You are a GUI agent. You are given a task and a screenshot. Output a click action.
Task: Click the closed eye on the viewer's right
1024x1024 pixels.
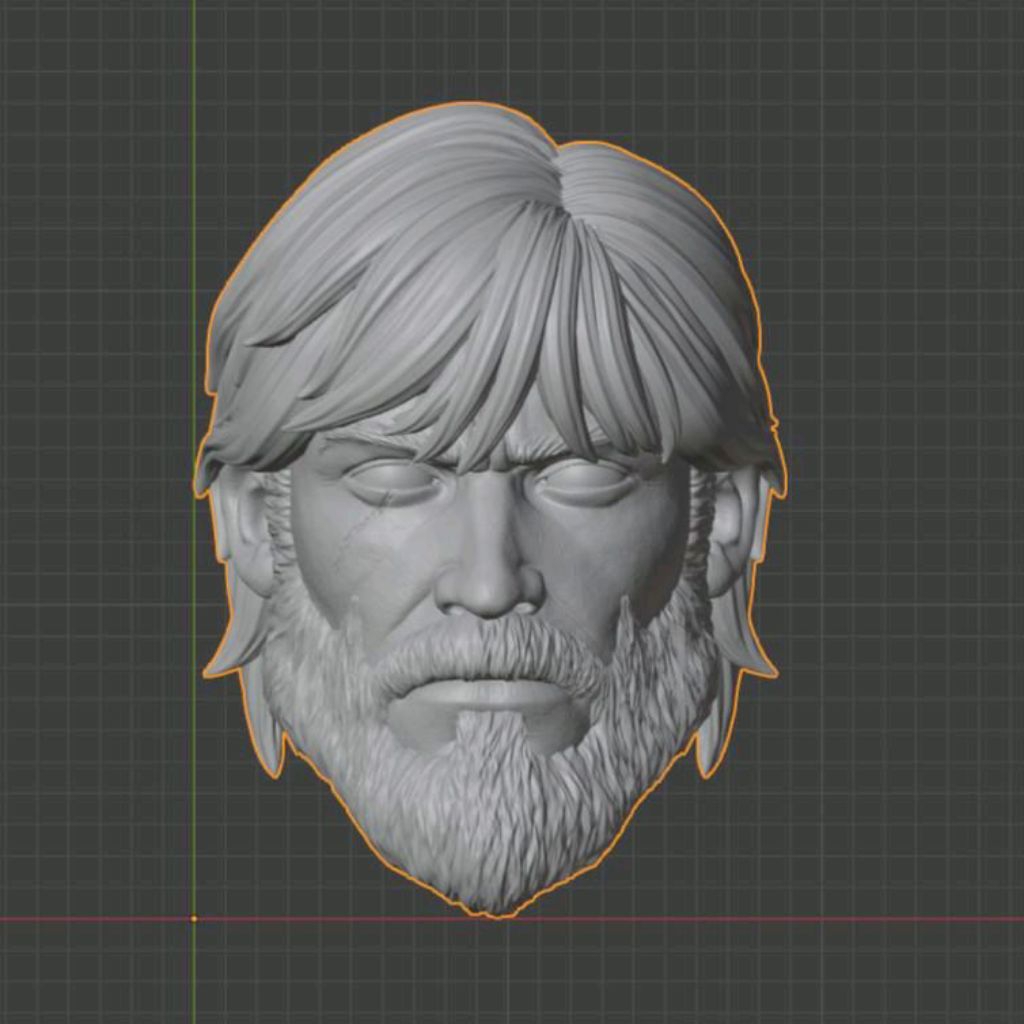(584, 482)
